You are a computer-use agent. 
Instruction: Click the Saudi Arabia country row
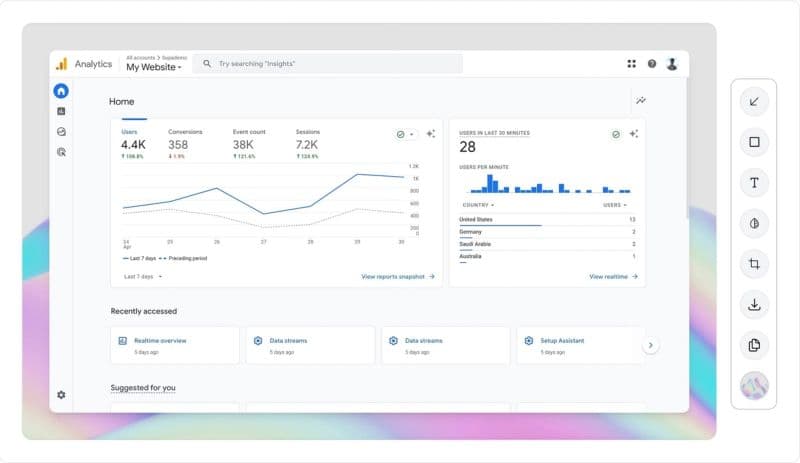pos(547,245)
